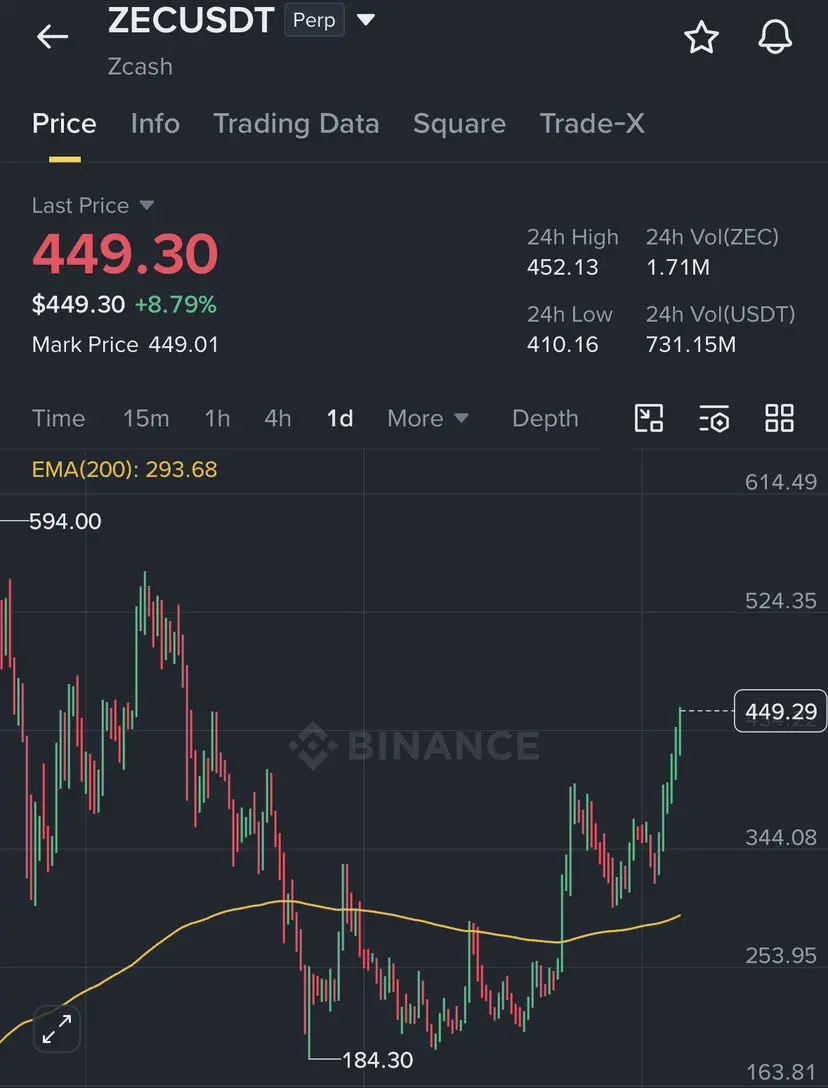Viewport: 828px width, 1088px height.
Task: Switch to the Trade-X tab
Action: point(592,124)
